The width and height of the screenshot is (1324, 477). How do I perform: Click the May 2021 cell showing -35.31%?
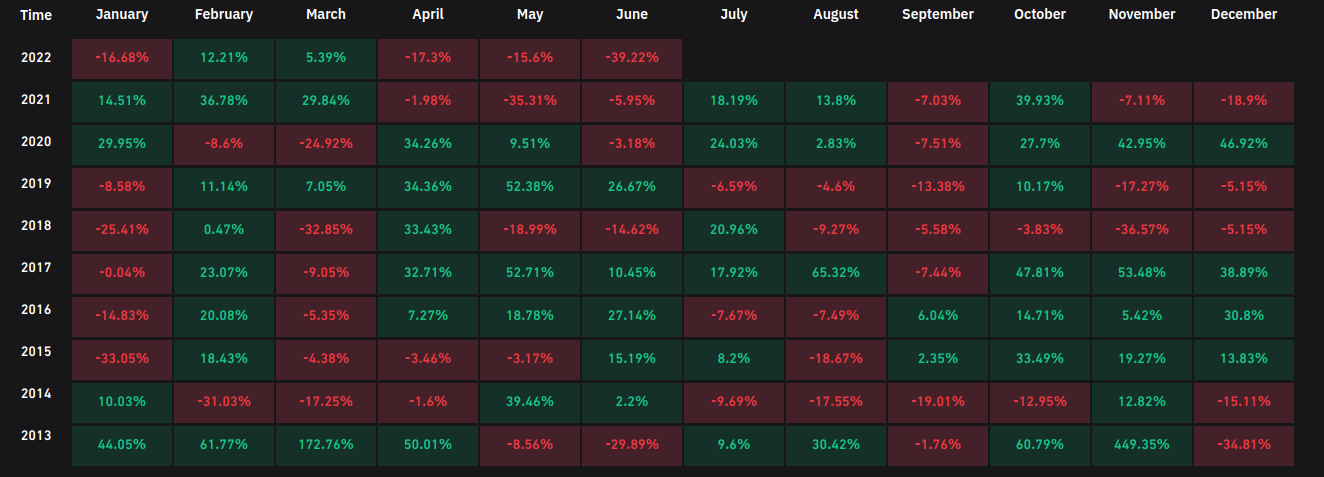pyautogui.click(x=529, y=101)
